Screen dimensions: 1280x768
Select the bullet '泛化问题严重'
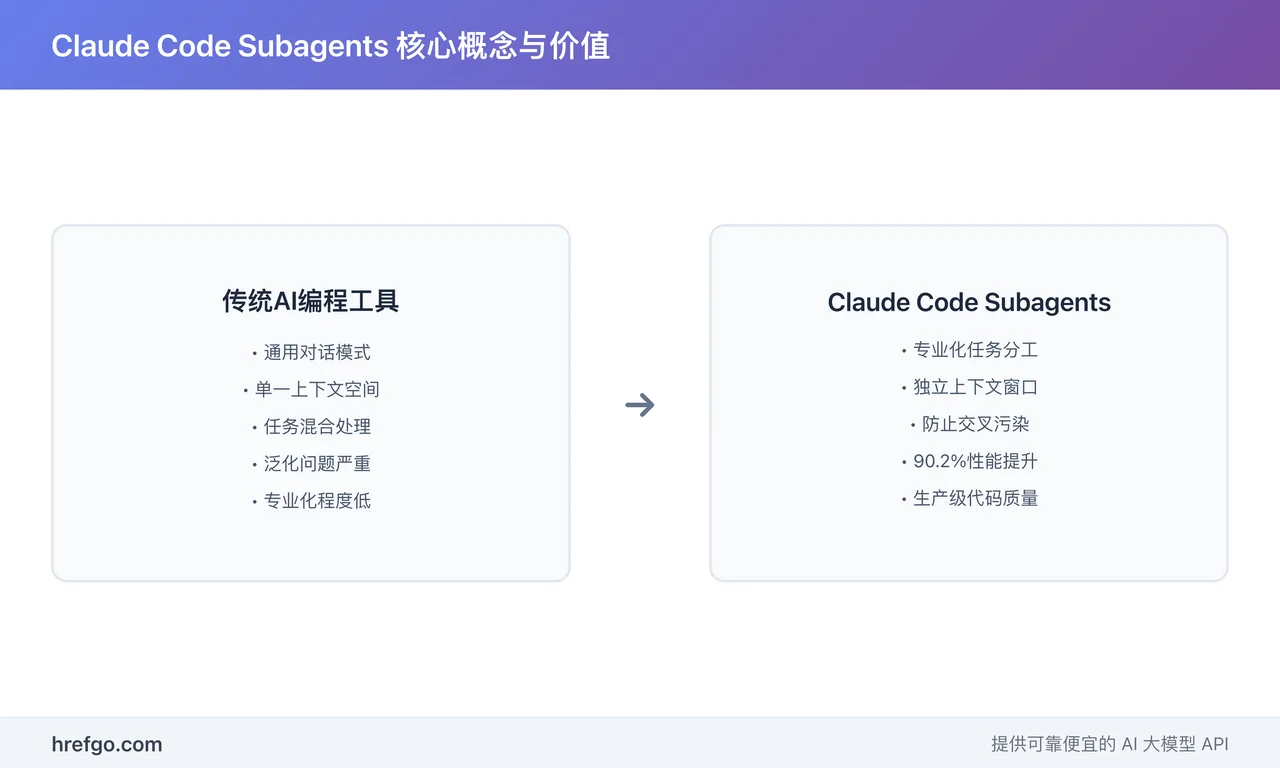[311, 464]
